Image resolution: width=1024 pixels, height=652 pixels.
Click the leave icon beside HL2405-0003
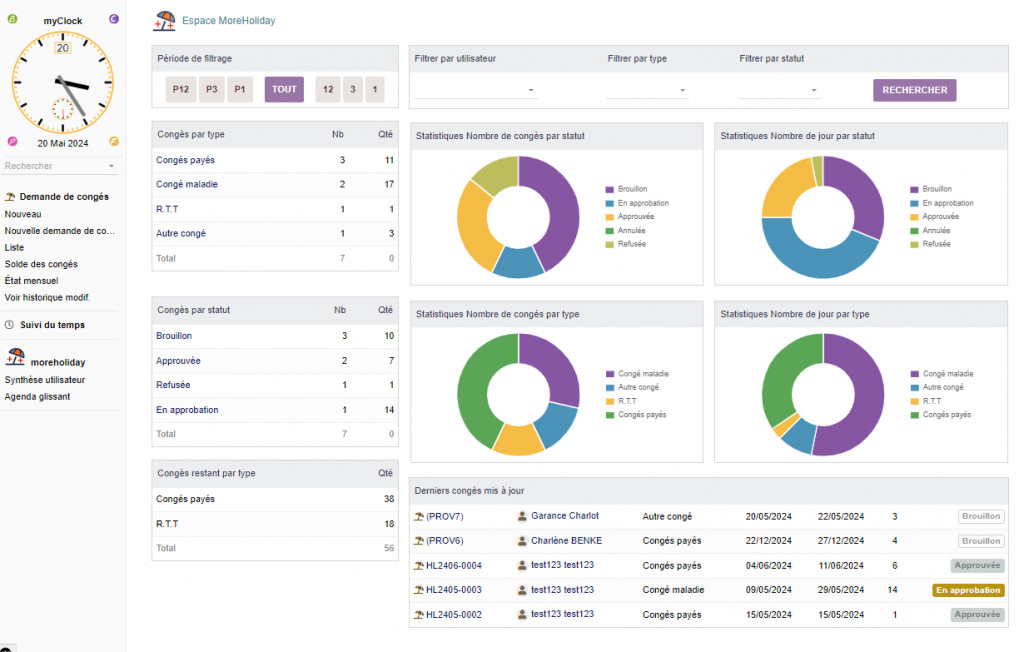[x=419, y=590]
